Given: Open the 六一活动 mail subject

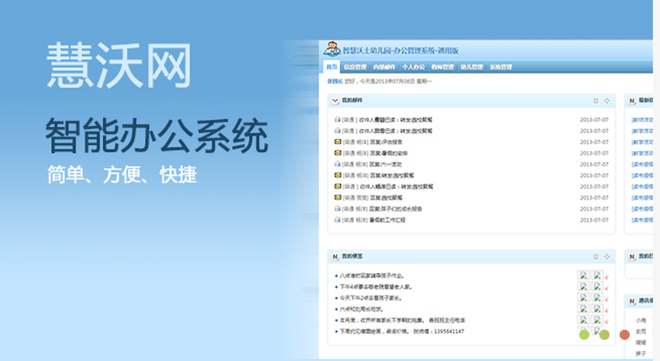Looking at the screenshot, I should click(386, 165).
